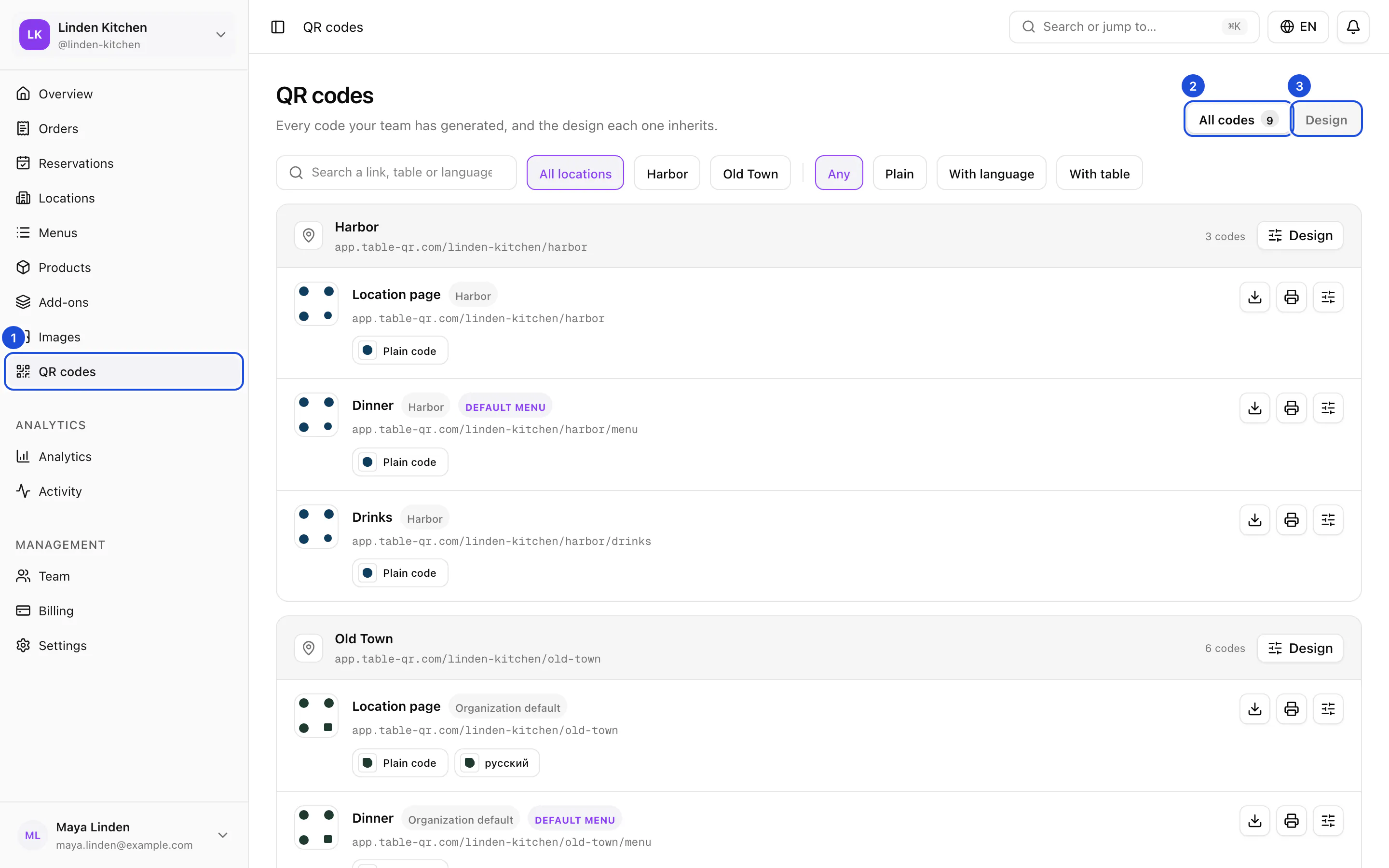The height and width of the screenshot is (868, 1389).
Task: Switch to the Design tab
Action: pos(1326,120)
